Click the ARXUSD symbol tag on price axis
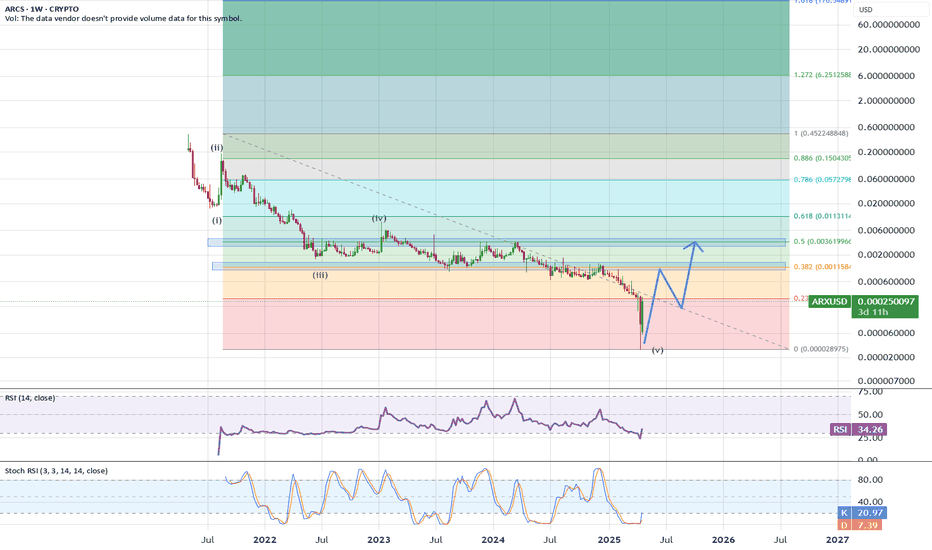 pos(829,301)
